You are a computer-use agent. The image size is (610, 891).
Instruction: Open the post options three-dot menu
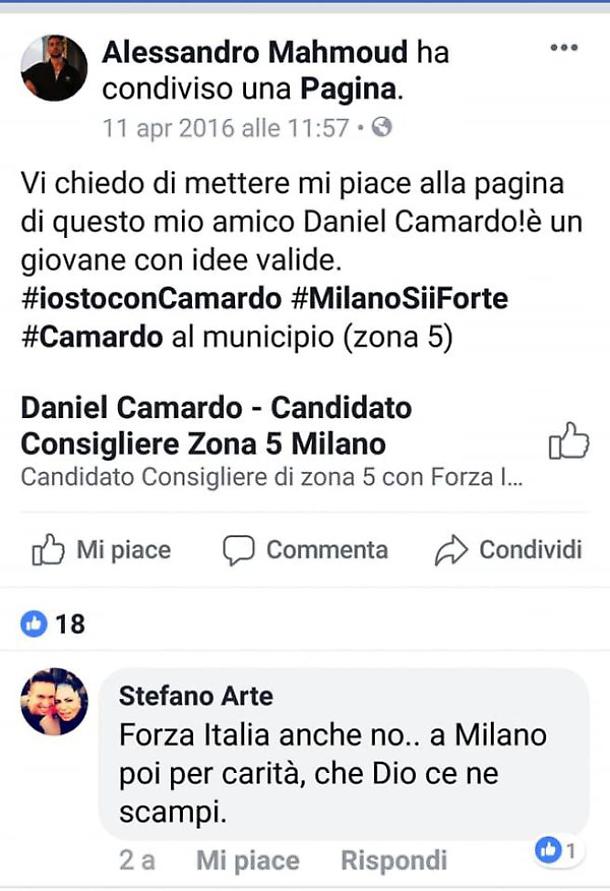click(x=564, y=48)
